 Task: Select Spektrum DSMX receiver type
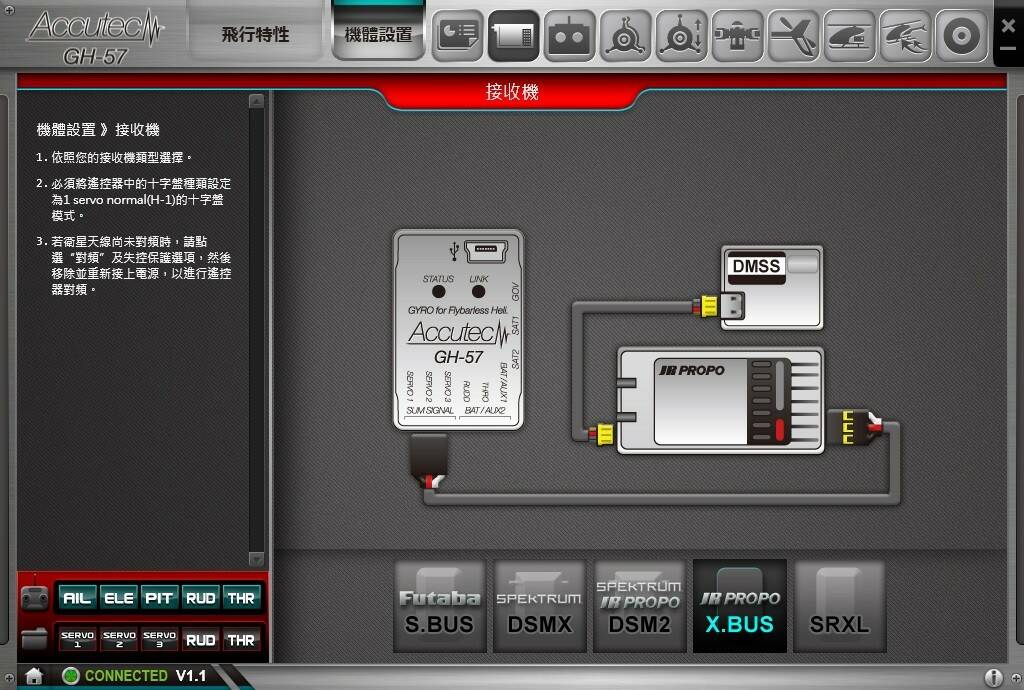[539, 606]
